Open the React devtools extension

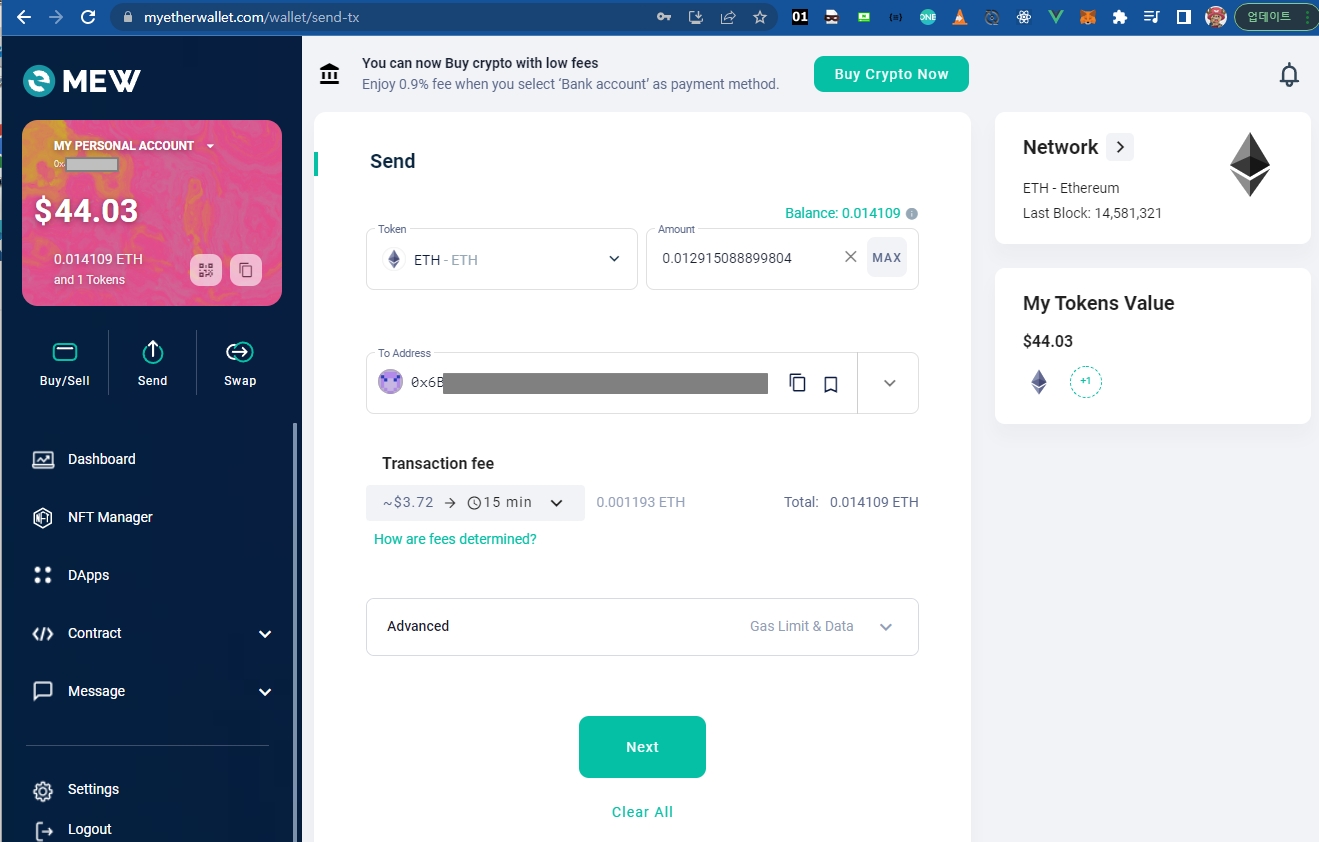click(x=1023, y=17)
